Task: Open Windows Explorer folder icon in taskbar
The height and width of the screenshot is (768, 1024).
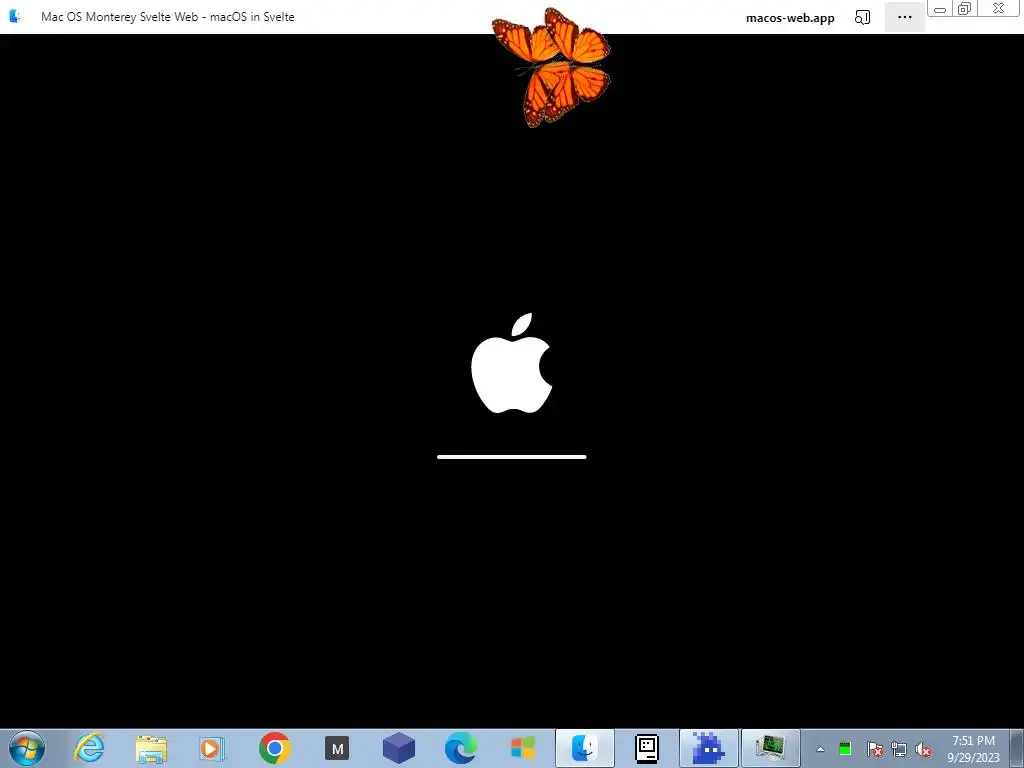Action: pyautogui.click(x=151, y=748)
